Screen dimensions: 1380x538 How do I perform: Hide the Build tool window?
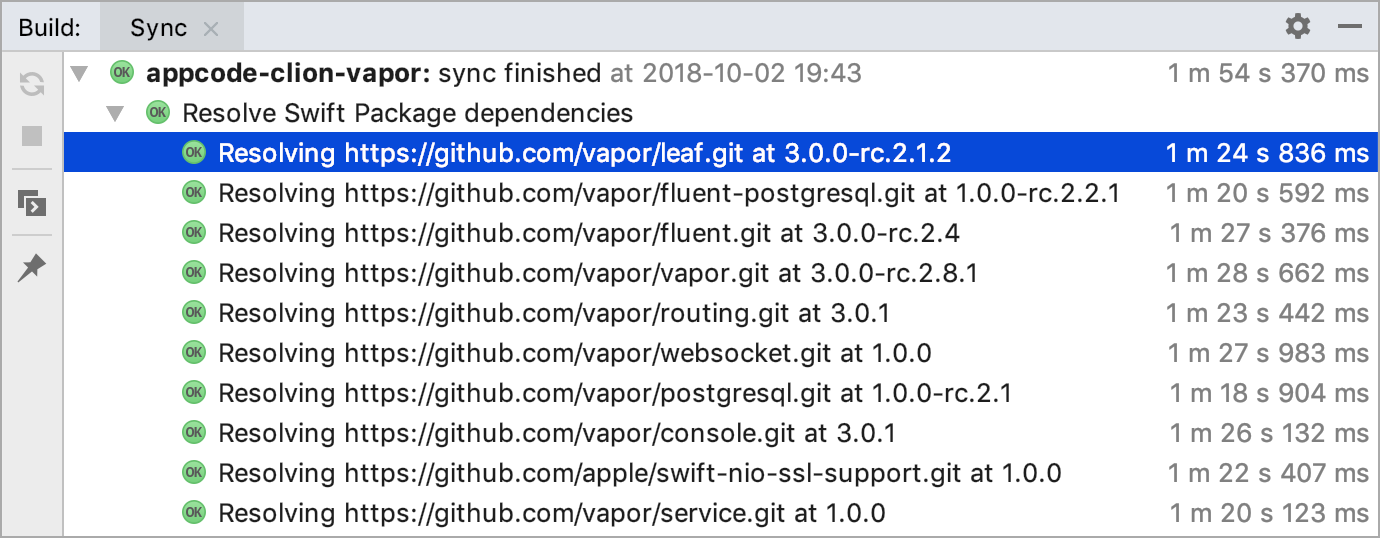[1349, 27]
